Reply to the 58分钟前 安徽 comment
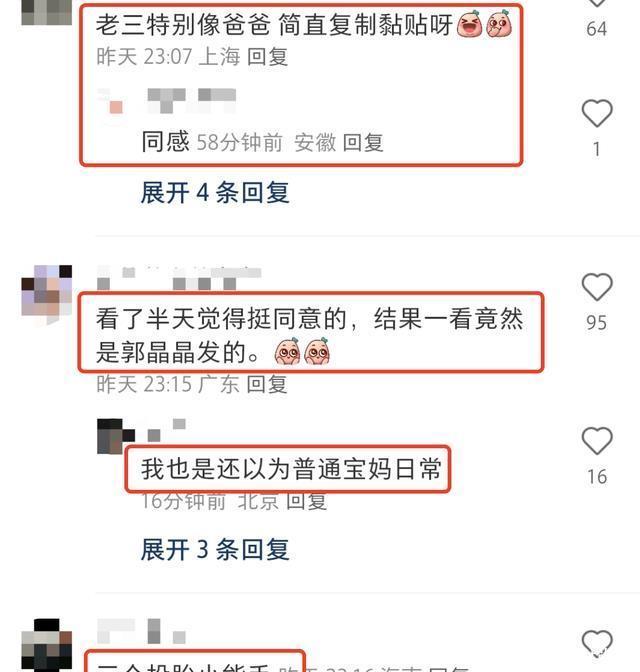This screenshot has height=672, width=640. tap(363, 142)
